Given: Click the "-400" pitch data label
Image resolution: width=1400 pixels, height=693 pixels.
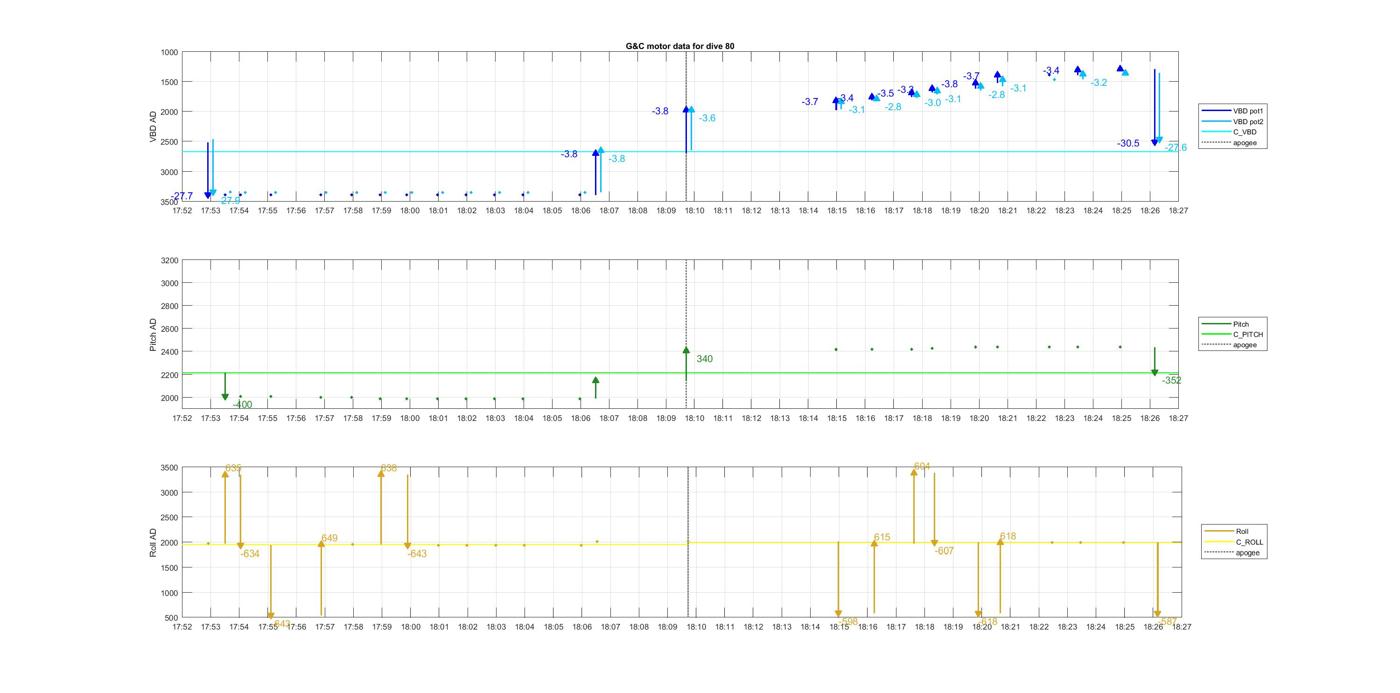Looking at the screenshot, I should click(242, 405).
